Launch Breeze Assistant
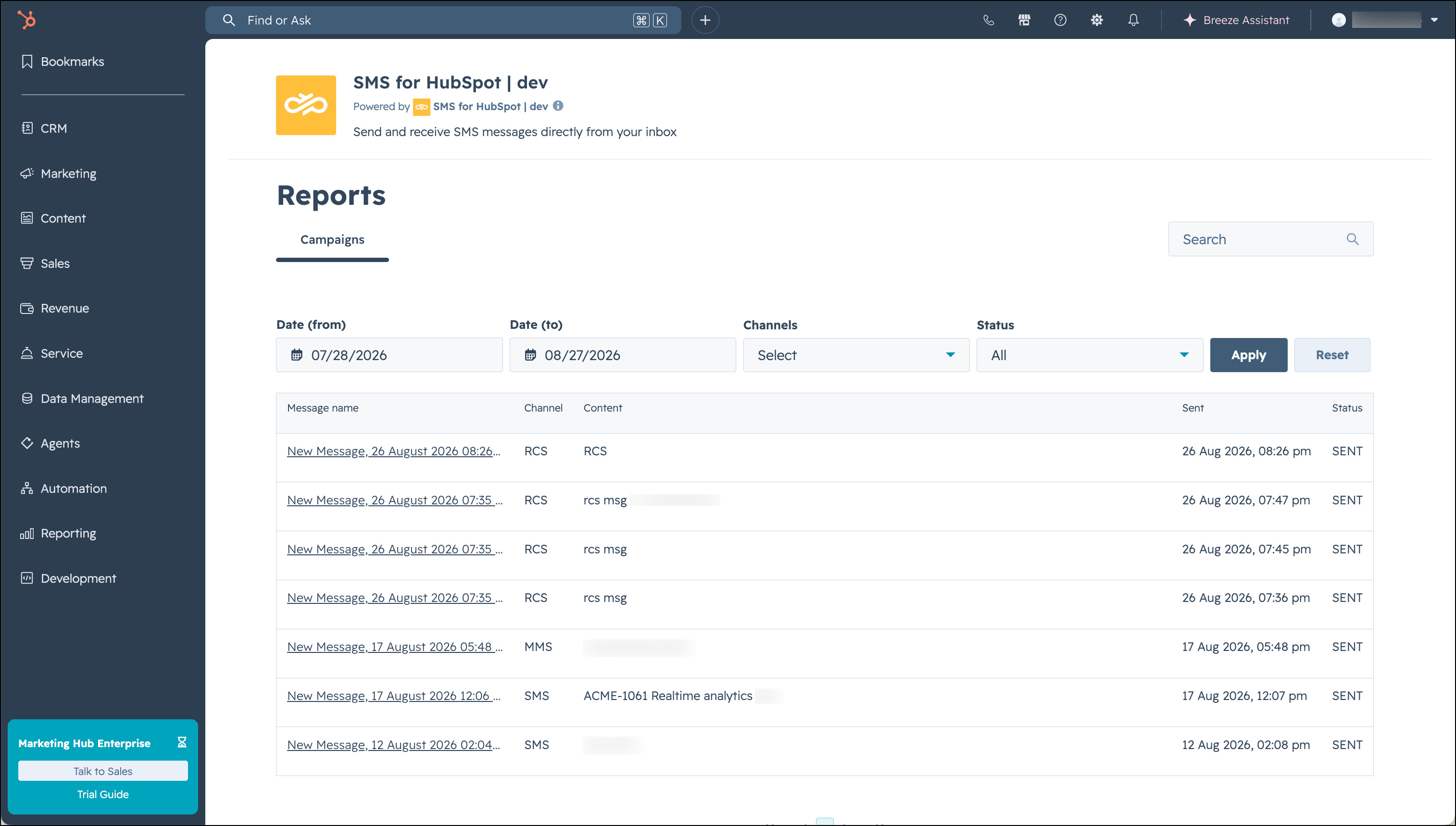This screenshot has width=1456, height=826. 1236,20
